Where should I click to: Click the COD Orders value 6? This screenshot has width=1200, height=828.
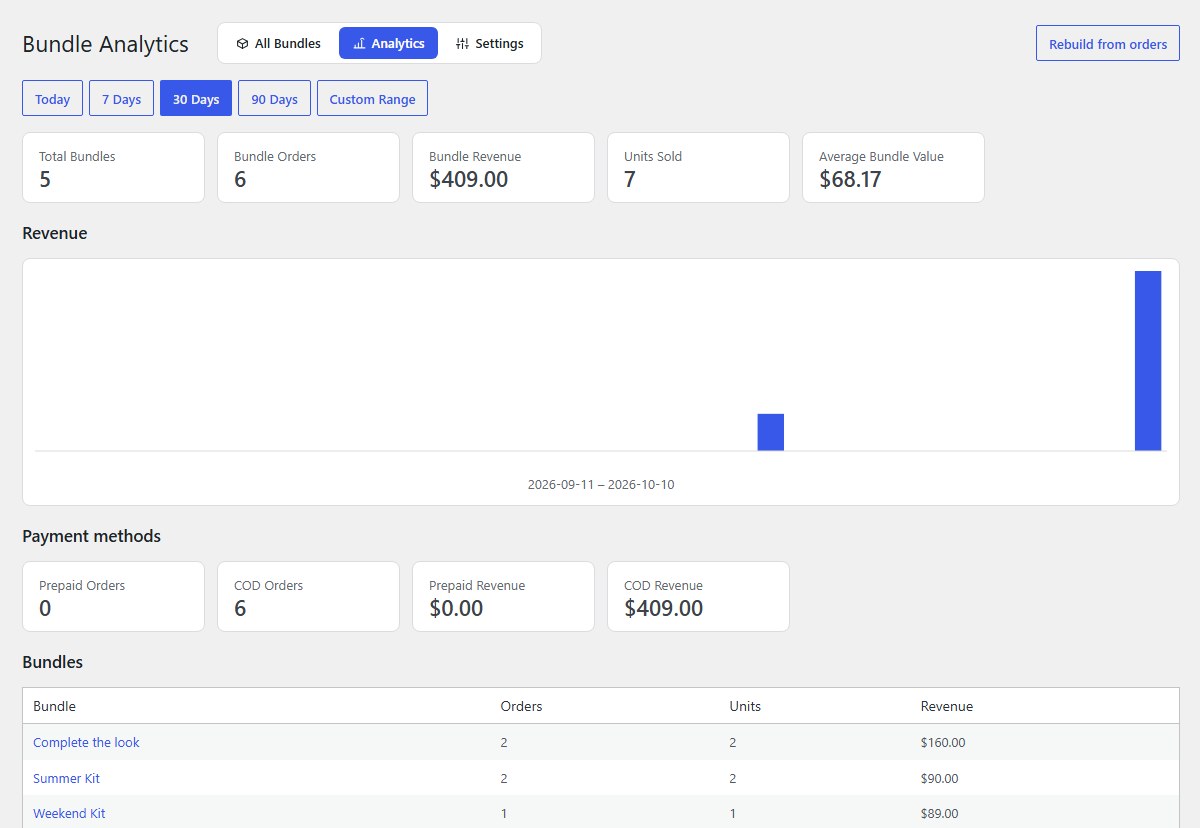tap(240, 608)
